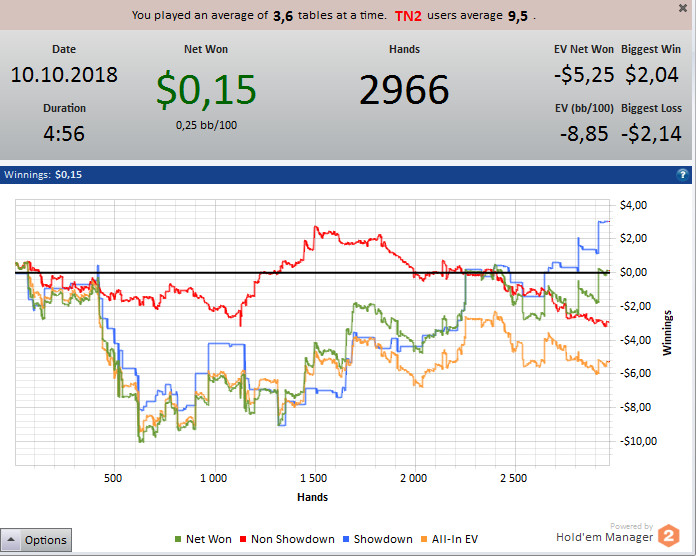Viewport: 696px width, 556px height.
Task: Click the blue Showdown legend swatch
Action: coord(346,540)
